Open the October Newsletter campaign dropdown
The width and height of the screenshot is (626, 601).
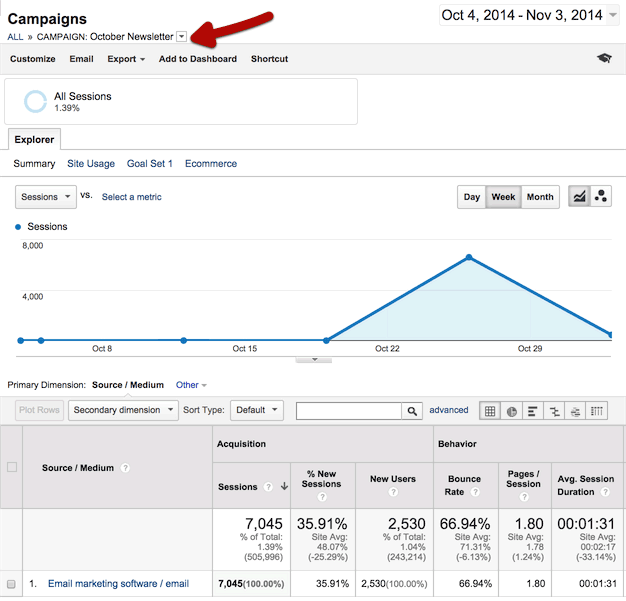coord(181,37)
